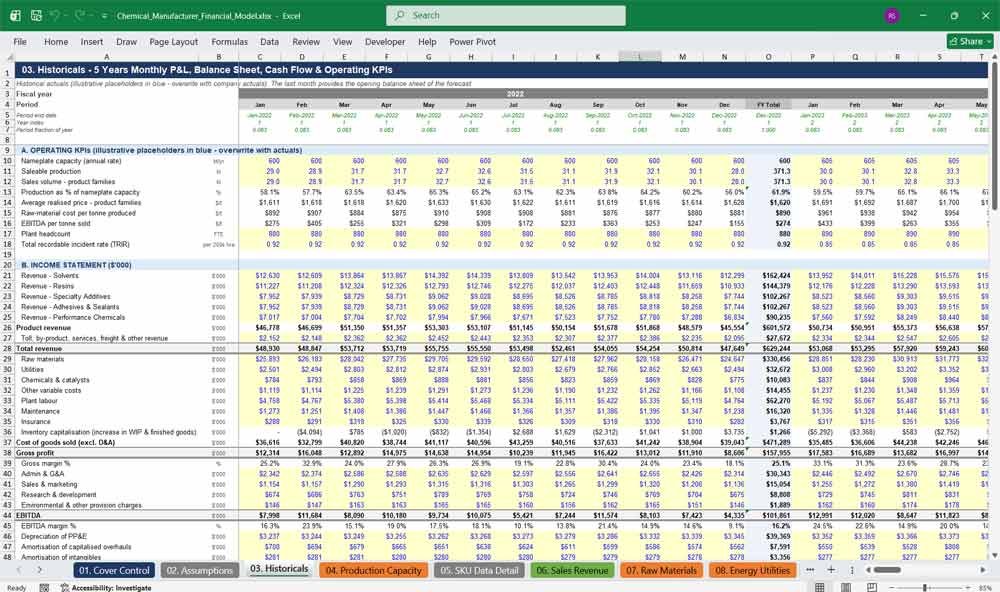Viewport: 1000px width, 592px height.
Task: Switch to 05. SKU Data Detail sheet
Action: pyautogui.click(x=479, y=570)
